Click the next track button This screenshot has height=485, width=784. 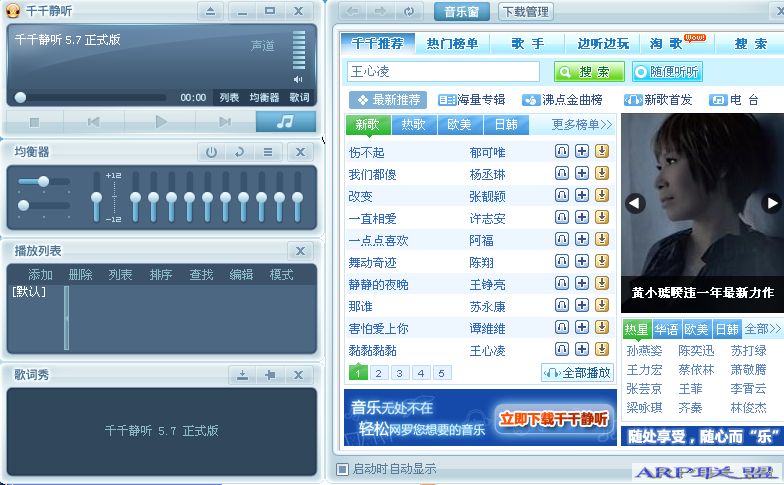[225, 122]
